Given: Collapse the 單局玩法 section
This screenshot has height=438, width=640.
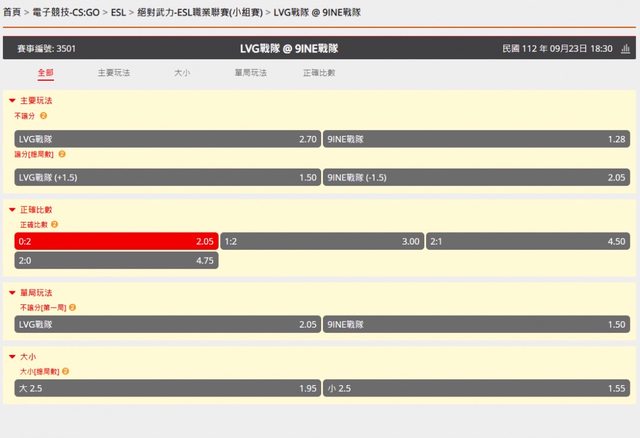Looking at the screenshot, I should pos(12,293).
